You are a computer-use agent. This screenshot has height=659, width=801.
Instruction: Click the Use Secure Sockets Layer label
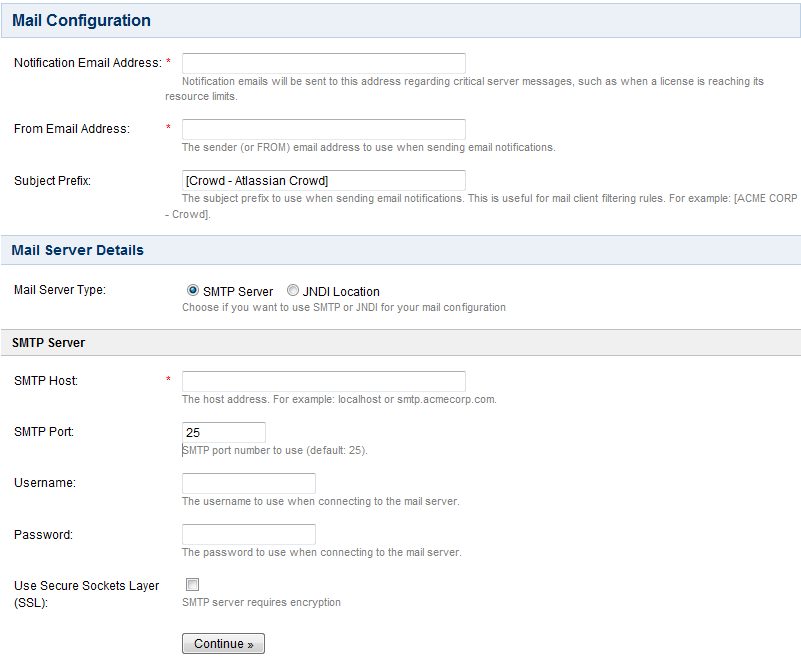click(x=86, y=594)
